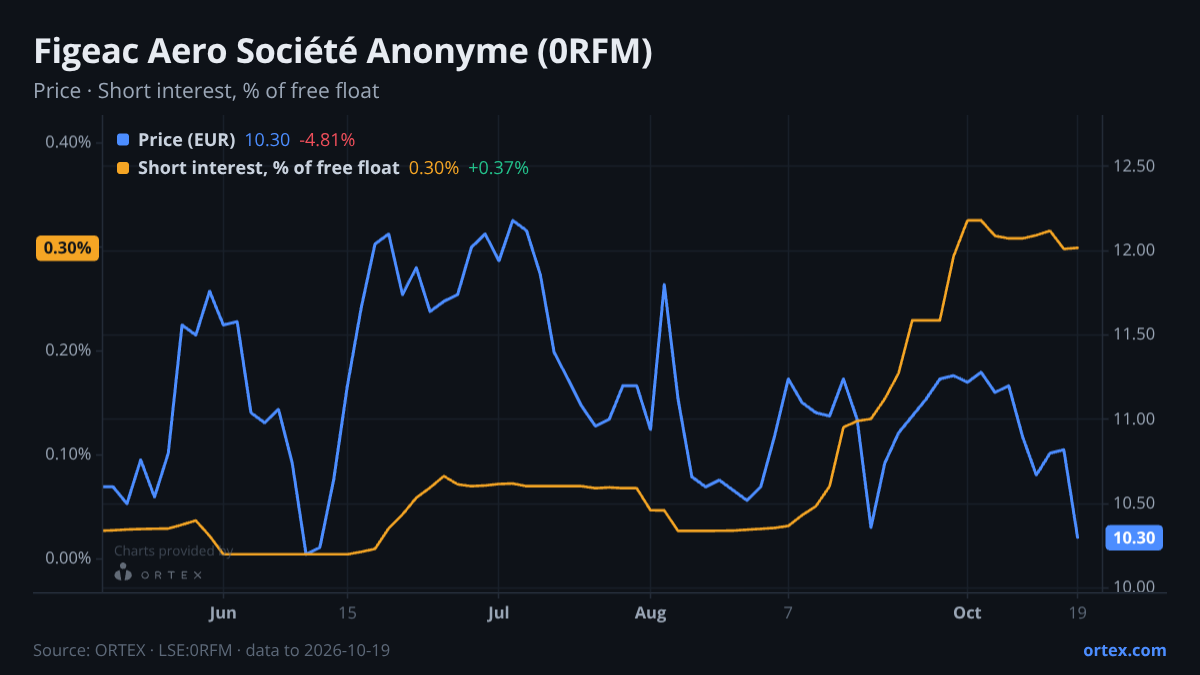Click the orange 0.30% value in the legend
Viewport: 1200px width, 675px height.
tap(434, 168)
